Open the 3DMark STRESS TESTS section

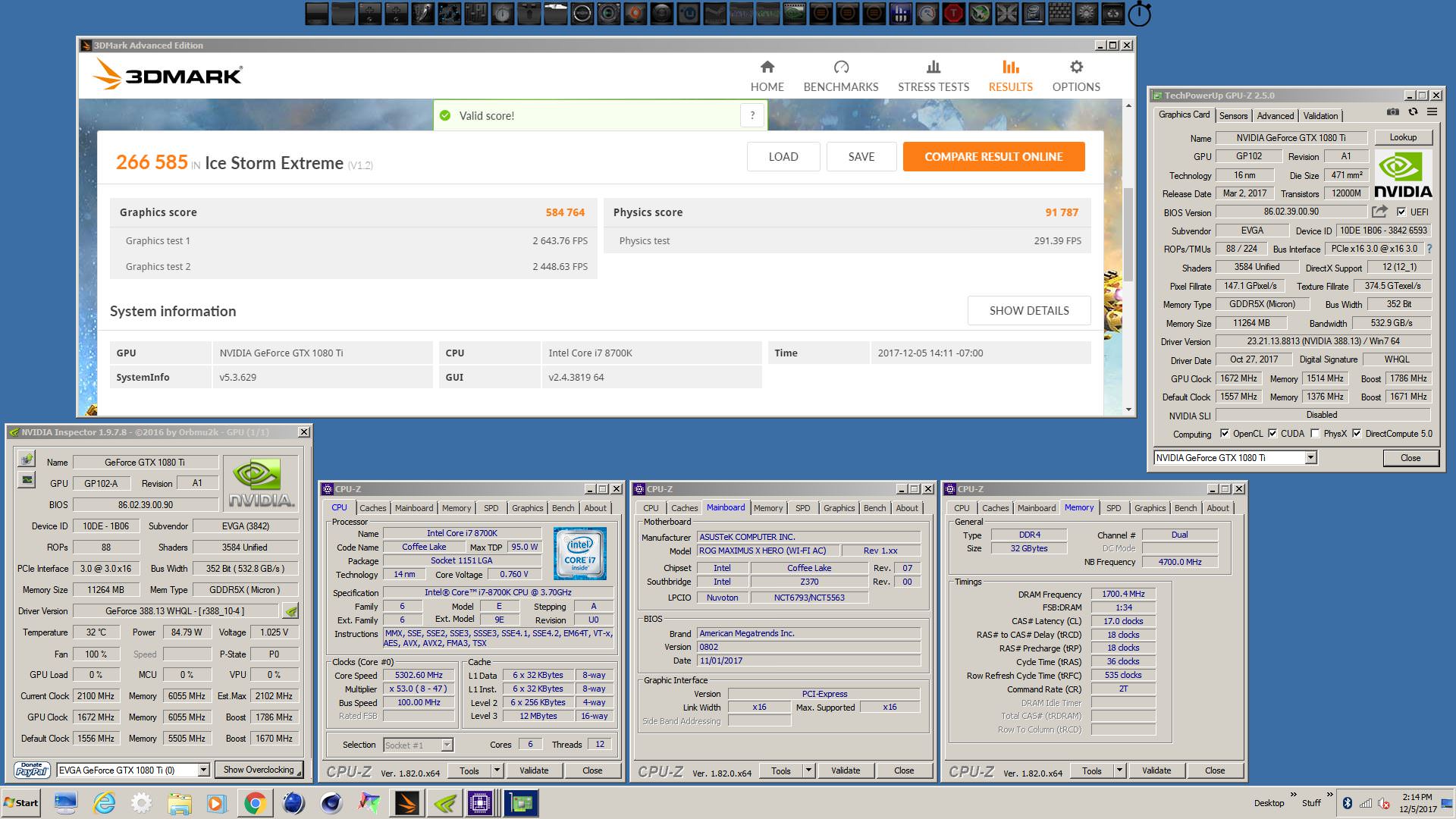[x=934, y=77]
